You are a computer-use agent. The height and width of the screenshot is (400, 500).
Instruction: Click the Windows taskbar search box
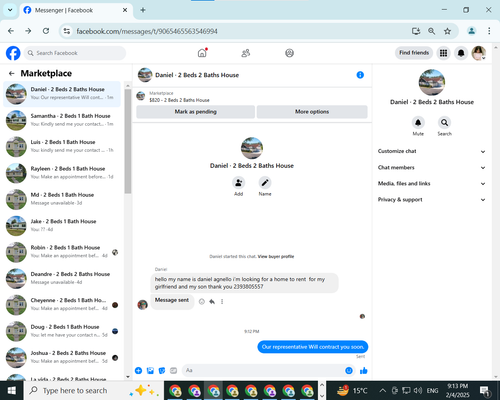(94, 390)
